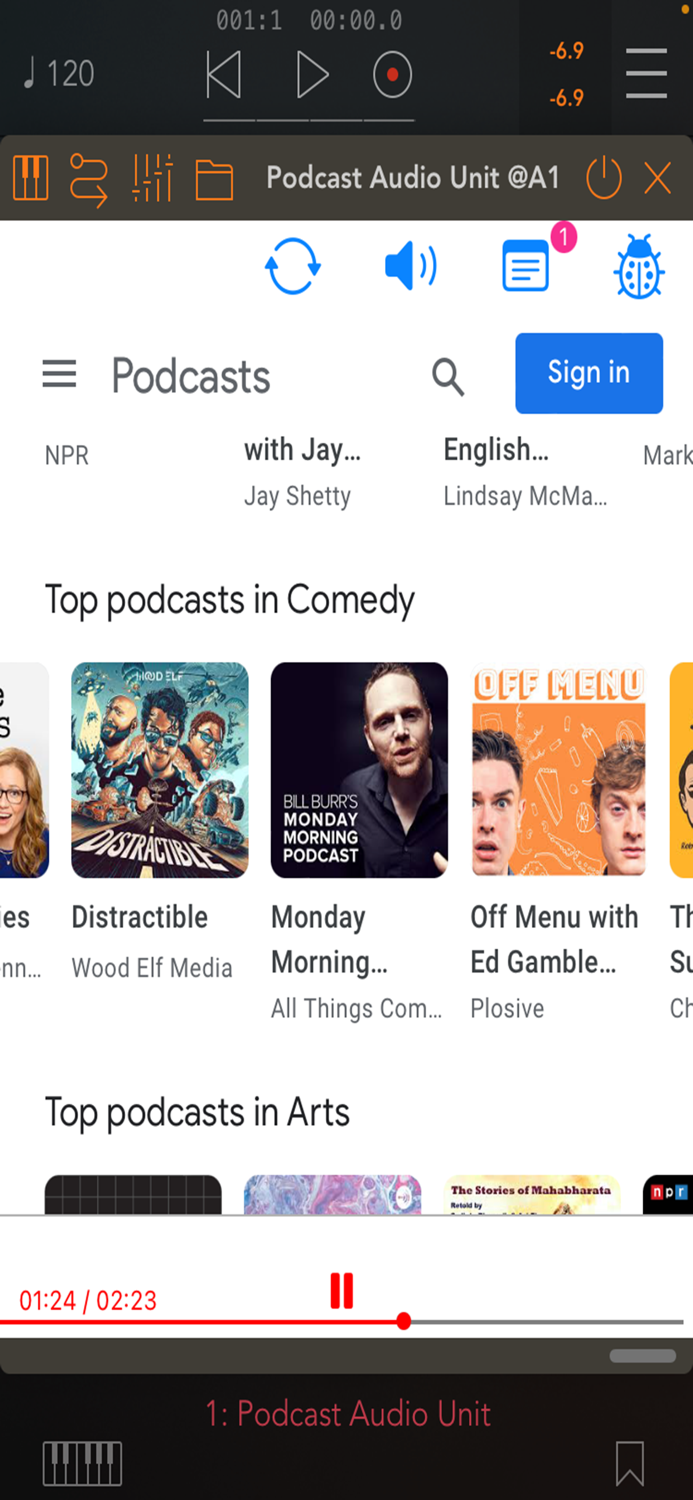Arm the record button
Viewport: 693px width, 1500px height.
pos(392,75)
